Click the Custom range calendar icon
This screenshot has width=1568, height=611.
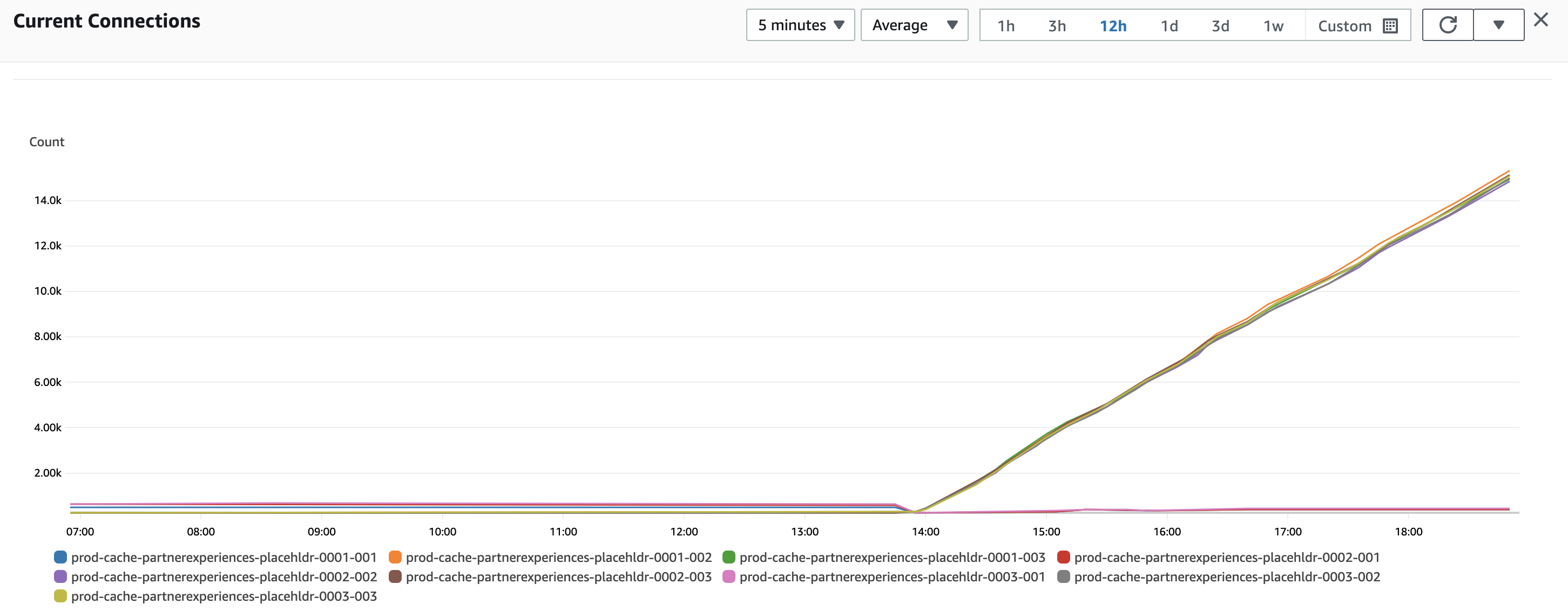(1390, 26)
